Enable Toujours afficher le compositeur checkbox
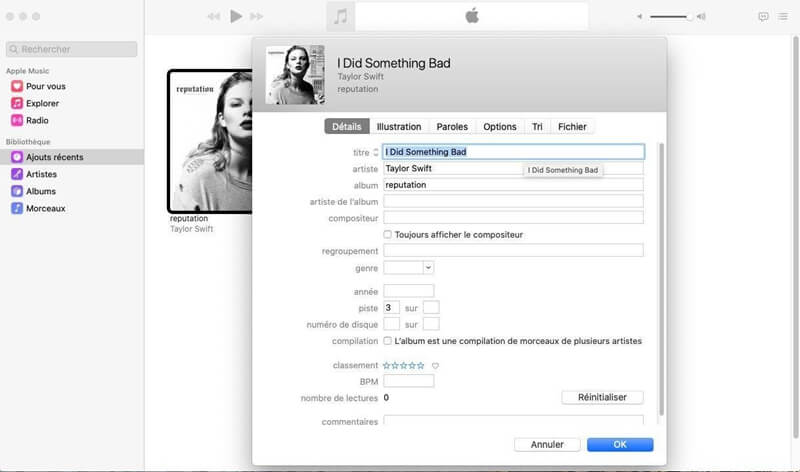The height and width of the screenshot is (472, 800). [388, 234]
